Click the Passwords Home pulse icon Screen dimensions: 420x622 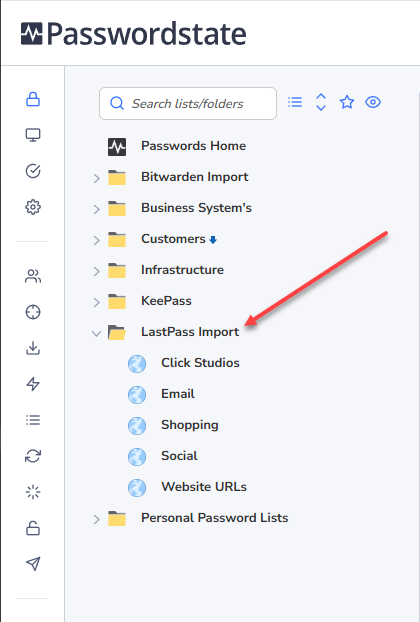(117, 147)
